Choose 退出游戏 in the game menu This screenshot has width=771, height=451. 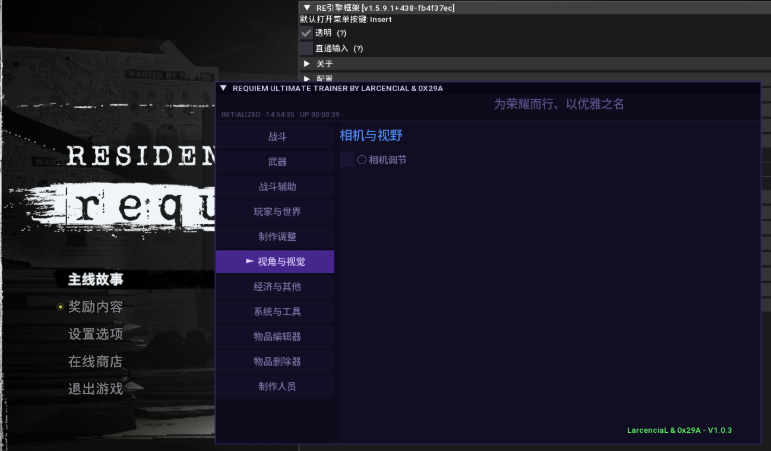point(95,389)
